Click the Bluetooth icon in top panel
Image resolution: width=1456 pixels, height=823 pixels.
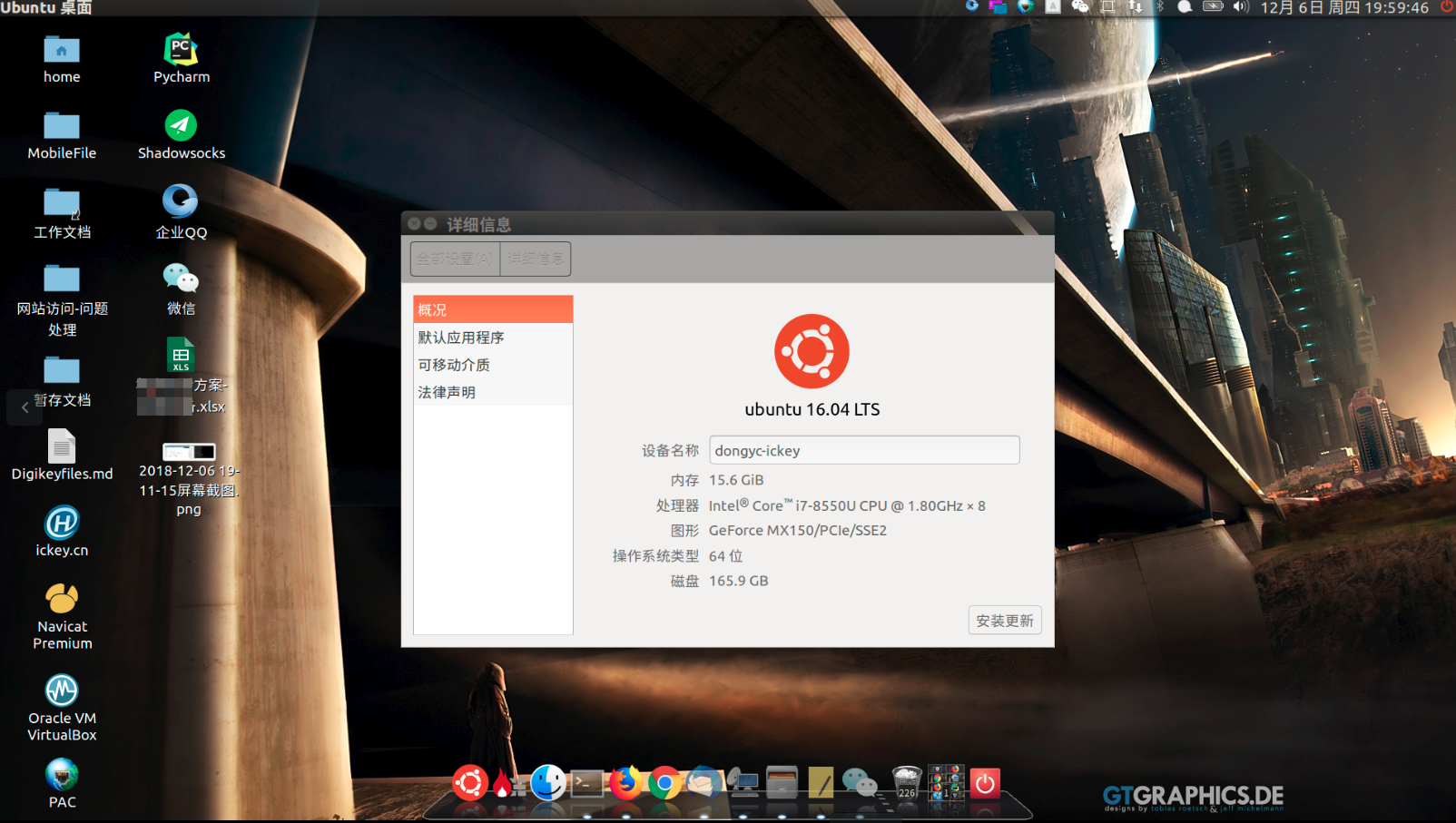[1159, 7]
